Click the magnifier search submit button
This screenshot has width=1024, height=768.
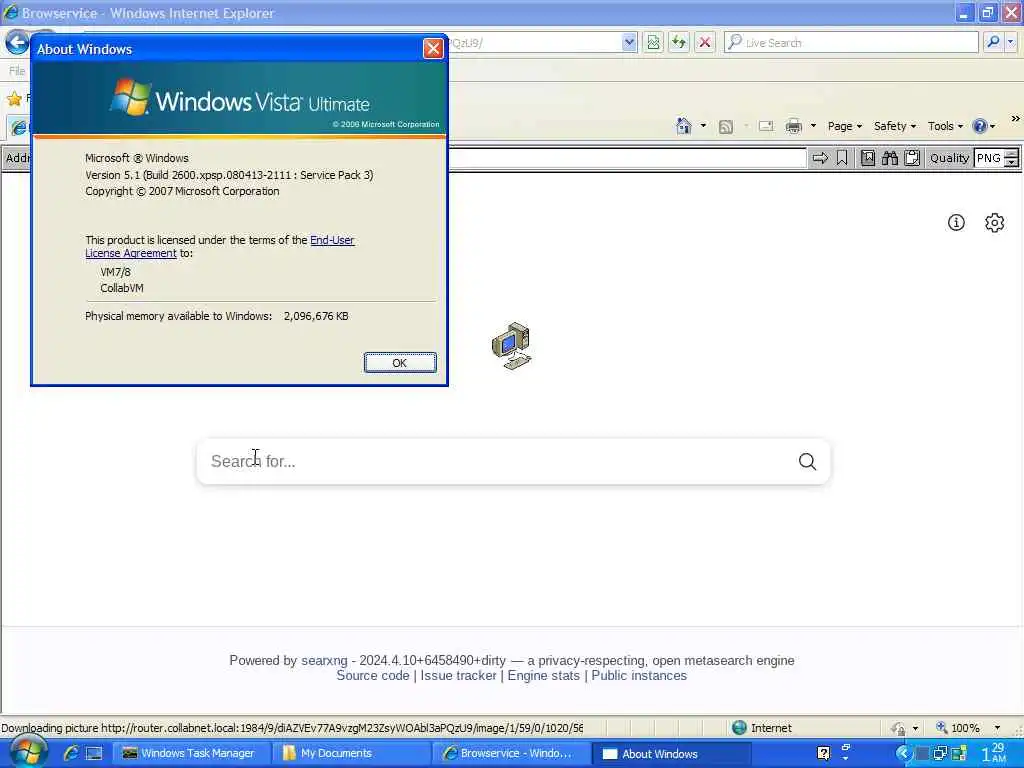tap(807, 462)
